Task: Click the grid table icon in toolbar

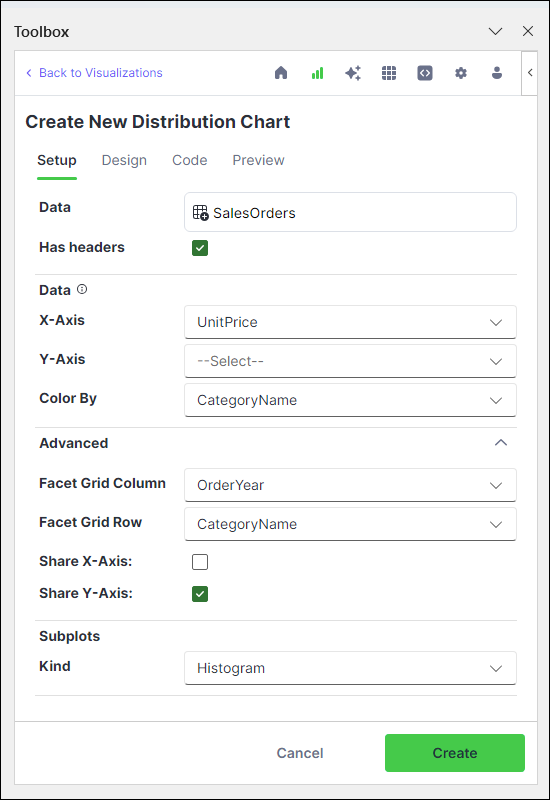Action: pyautogui.click(x=389, y=73)
